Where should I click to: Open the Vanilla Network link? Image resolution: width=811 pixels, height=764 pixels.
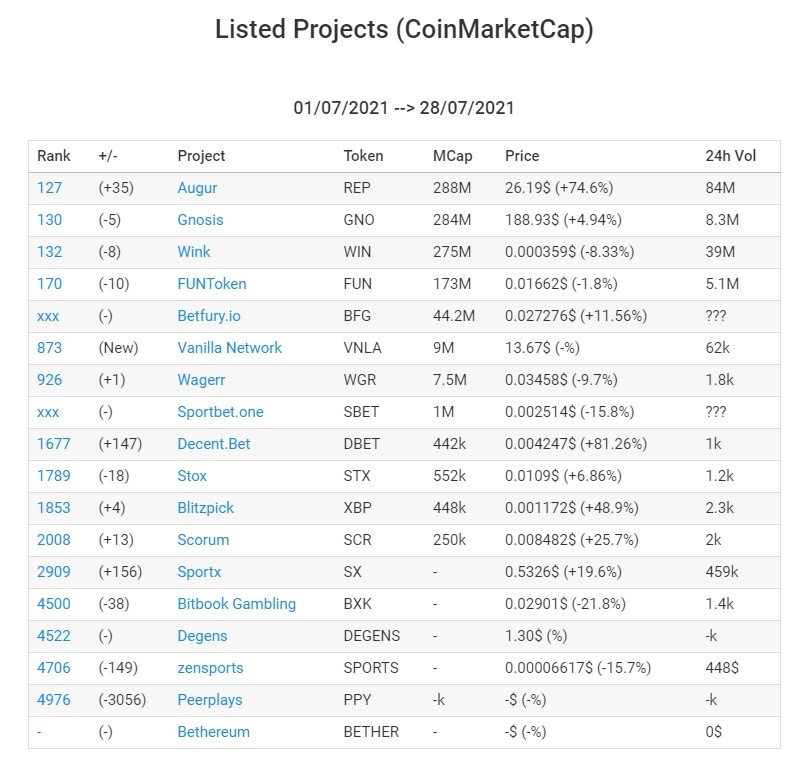click(x=230, y=348)
